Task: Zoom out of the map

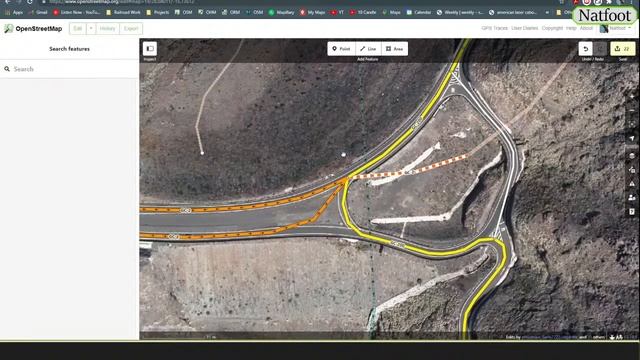Action: [x=632, y=111]
